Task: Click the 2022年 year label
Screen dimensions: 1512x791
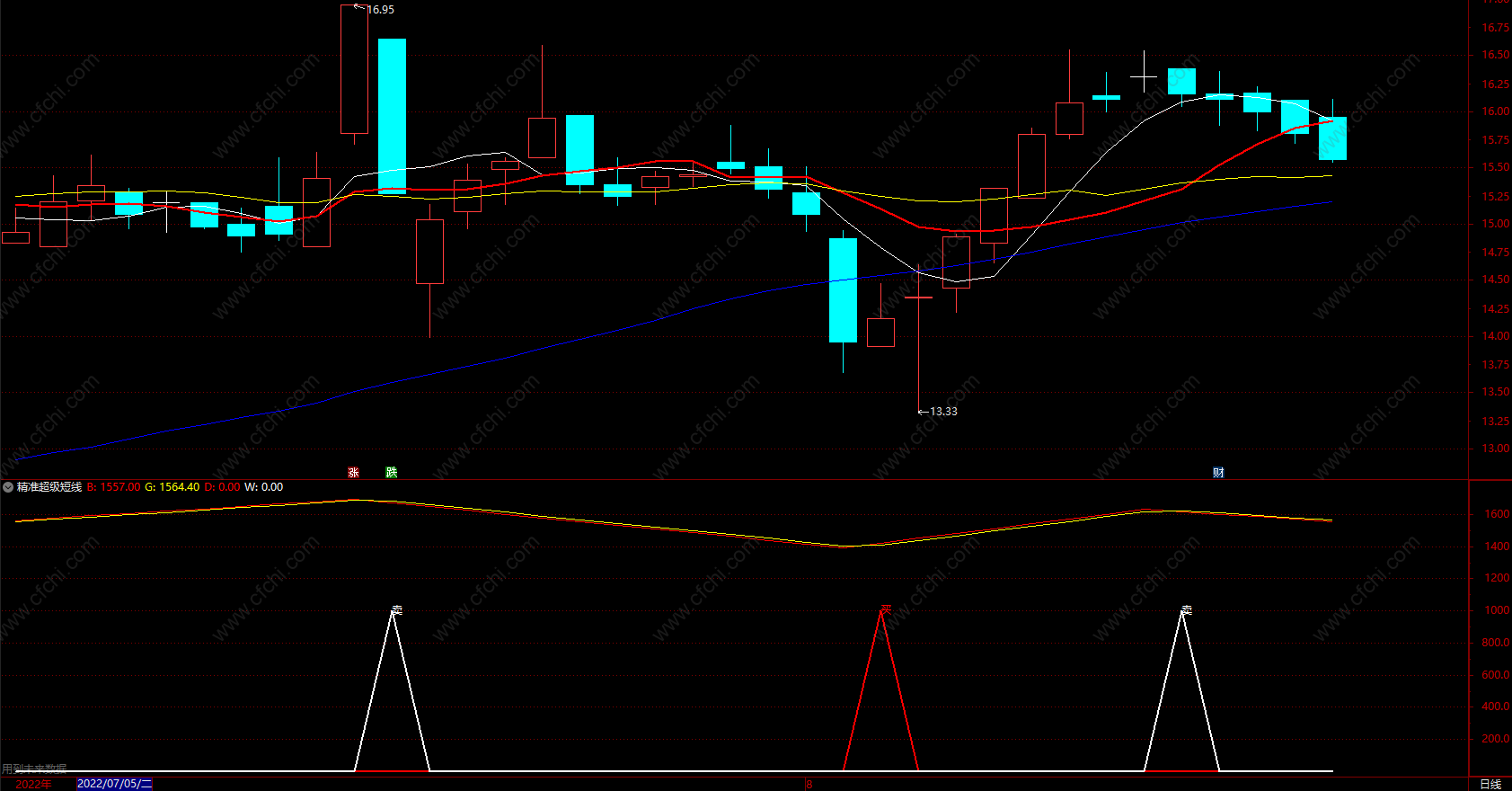Action: point(33,784)
